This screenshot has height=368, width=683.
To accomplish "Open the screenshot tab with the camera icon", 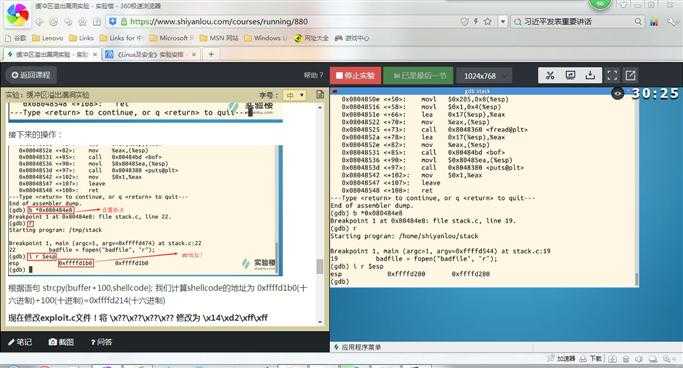I will [x=61, y=342].
